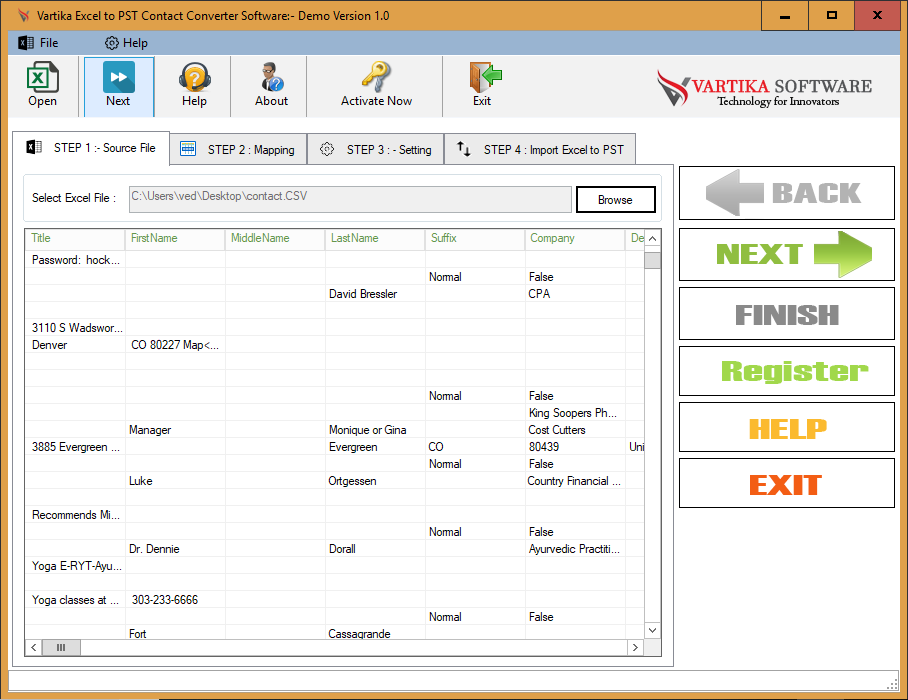The width and height of the screenshot is (908, 700).
Task: Select the '80439' cell
Action: click(576, 447)
